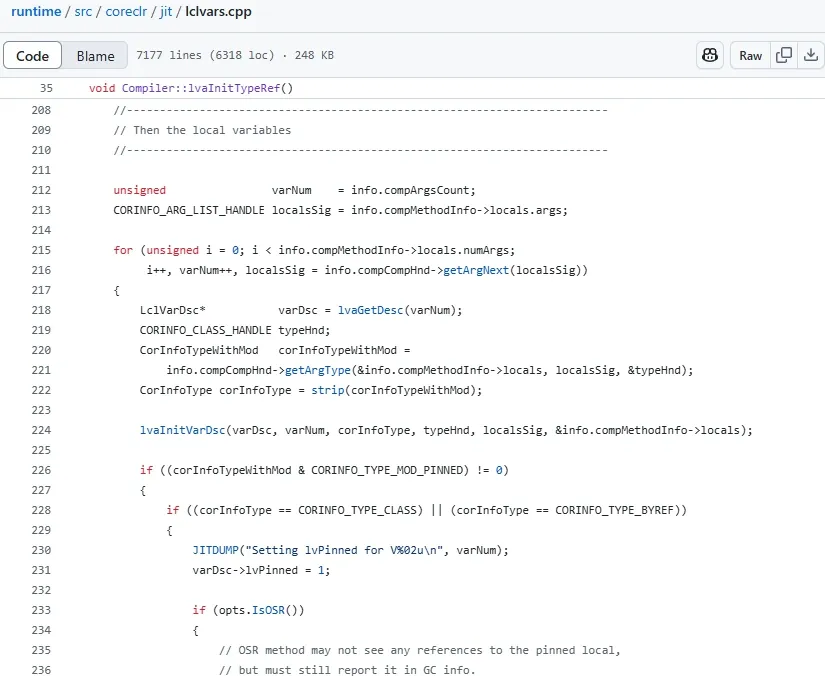This screenshot has width=825, height=676.
Task: Download raw file icon
Action: 811,55
